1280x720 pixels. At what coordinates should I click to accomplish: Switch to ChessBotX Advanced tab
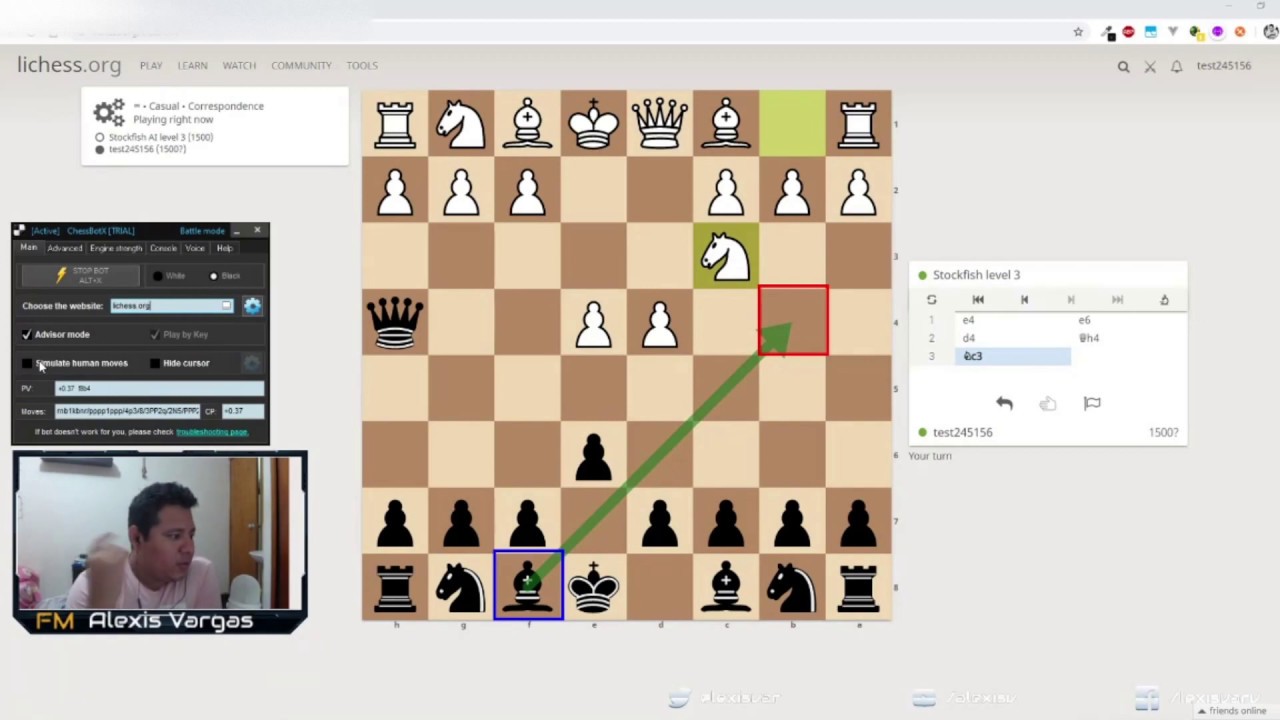[x=64, y=248]
